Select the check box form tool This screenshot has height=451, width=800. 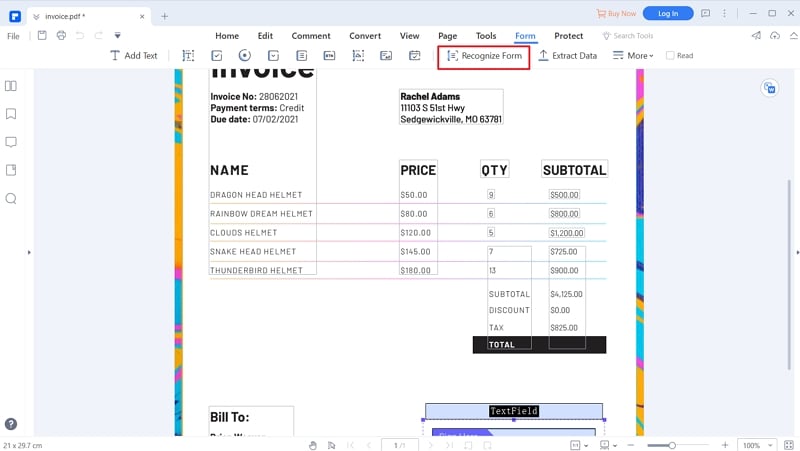coord(217,56)
